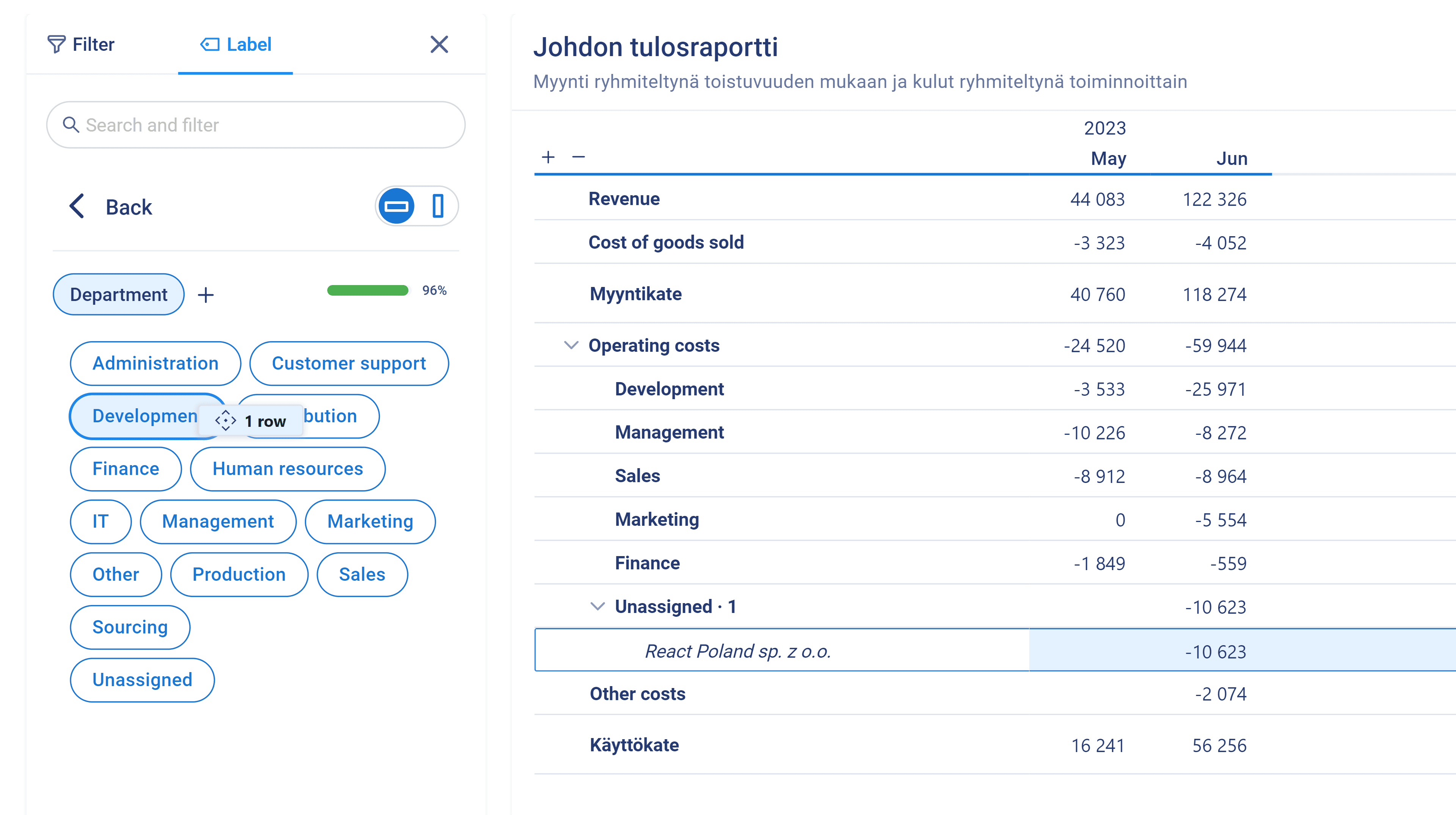Collapse the Unassigned · 1 group
This screenshot has width=1456, height=815.
coord(598,607)
